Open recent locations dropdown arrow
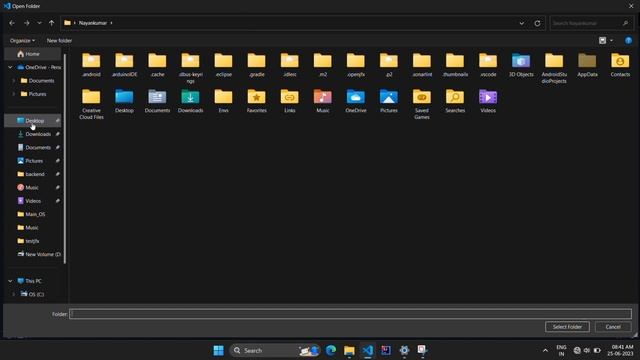Screen dimensions: 640x360 [39, 23]
